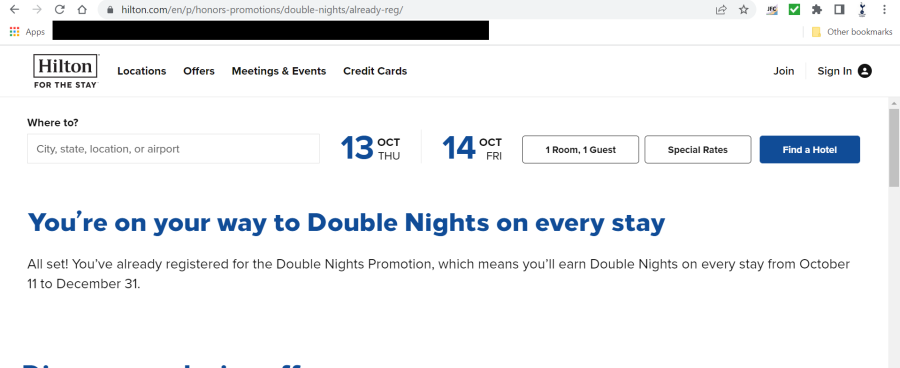
Task: Bookmark this page with star icon
Action: tap(743, 10)
